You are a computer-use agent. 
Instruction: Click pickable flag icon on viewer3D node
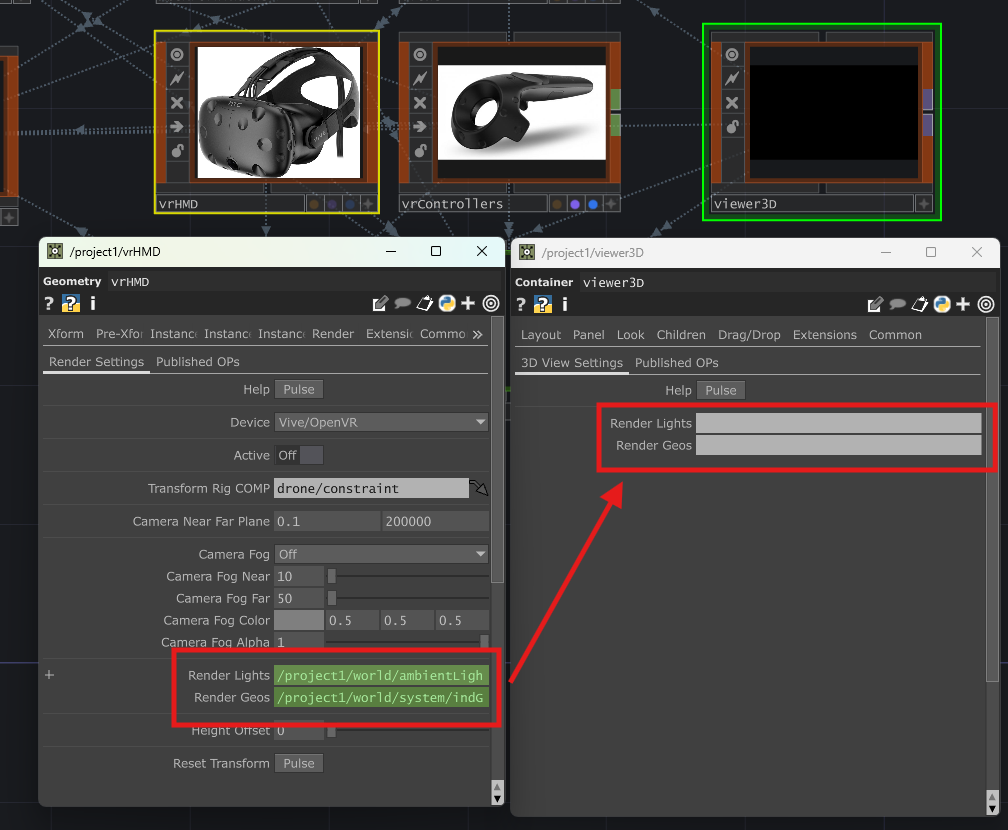point(732,127)
